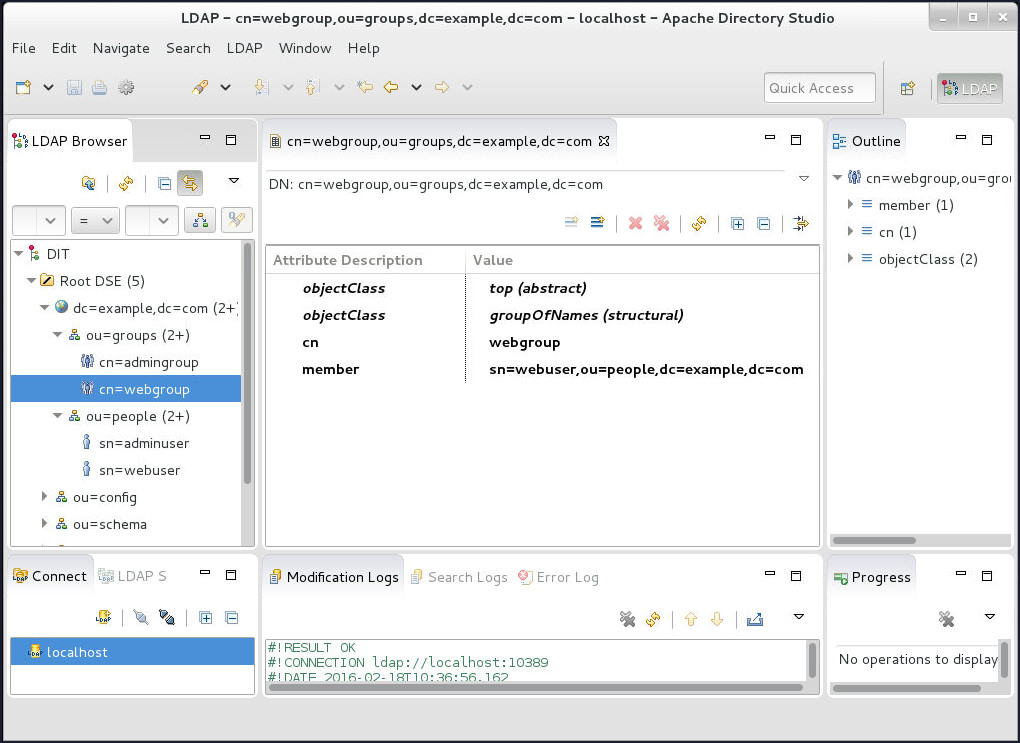Click the Open Perspective icon

click(x=908, y=88)
